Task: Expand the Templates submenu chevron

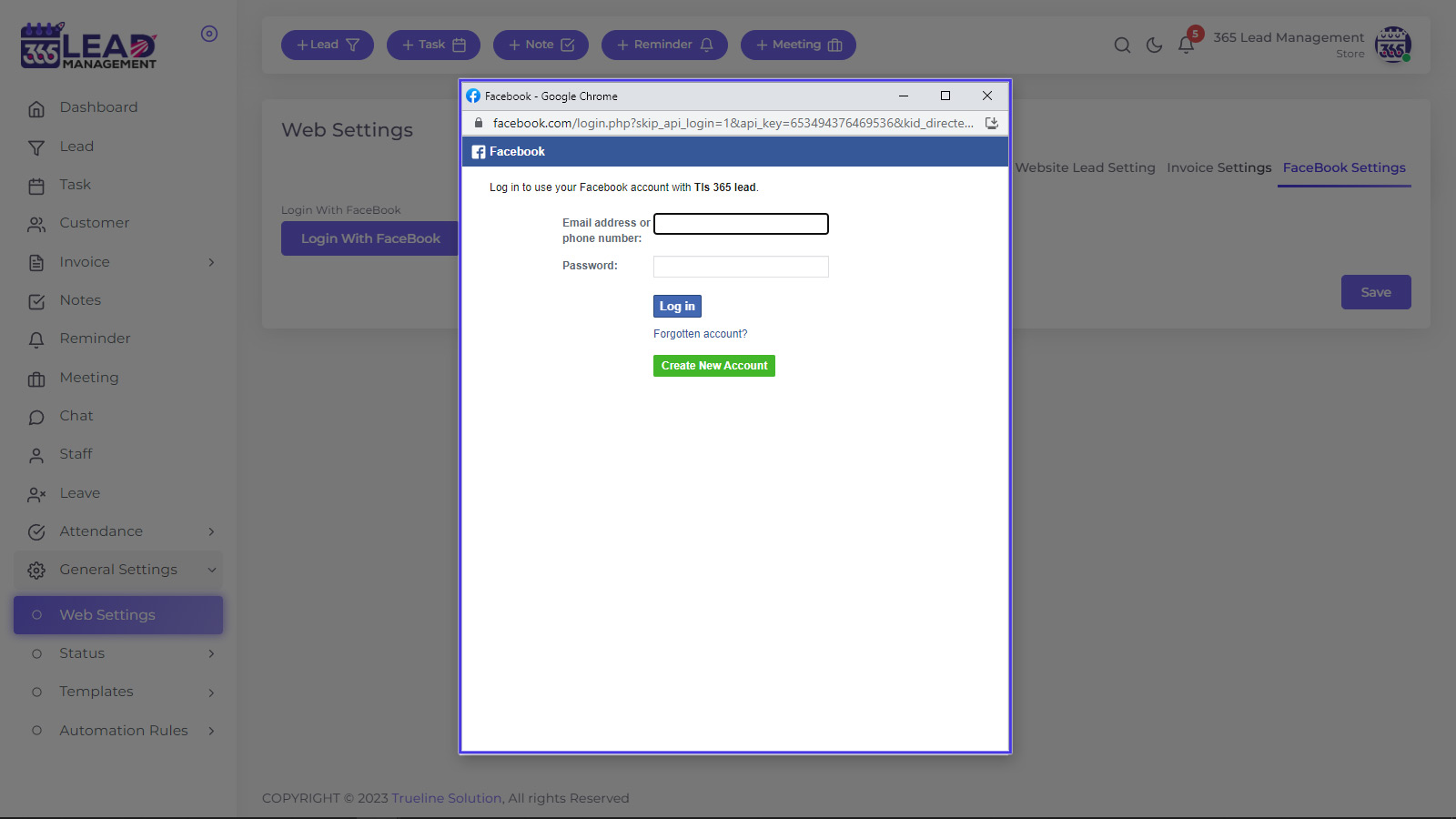Action: pyautogui.click(x=211, y=693)
